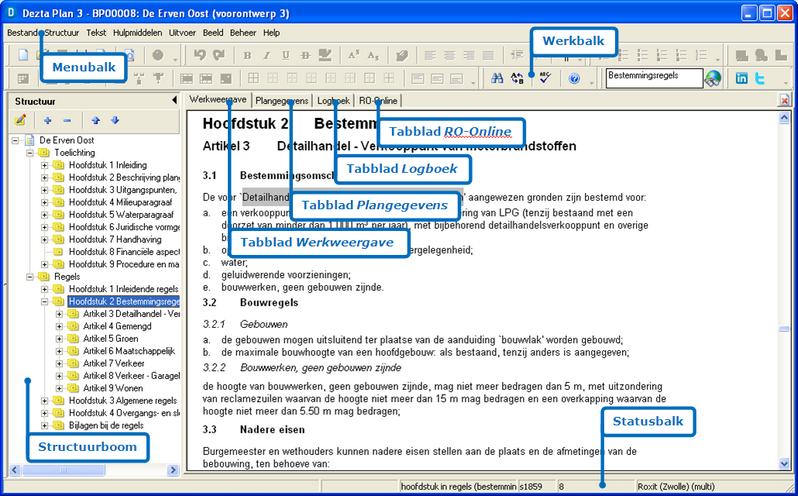Expand Hoofdstuk 4 Milieuparagraaf node

(x=45, y=202)
